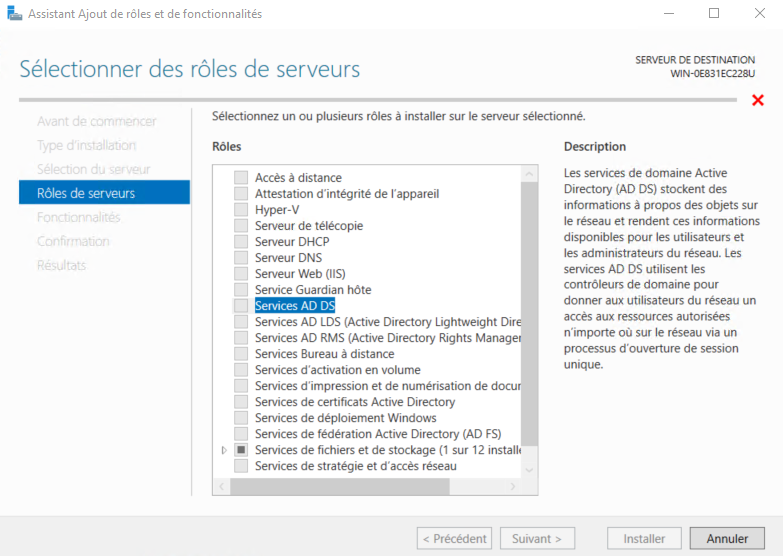Click the roles list scroll-down arrow

529,470
